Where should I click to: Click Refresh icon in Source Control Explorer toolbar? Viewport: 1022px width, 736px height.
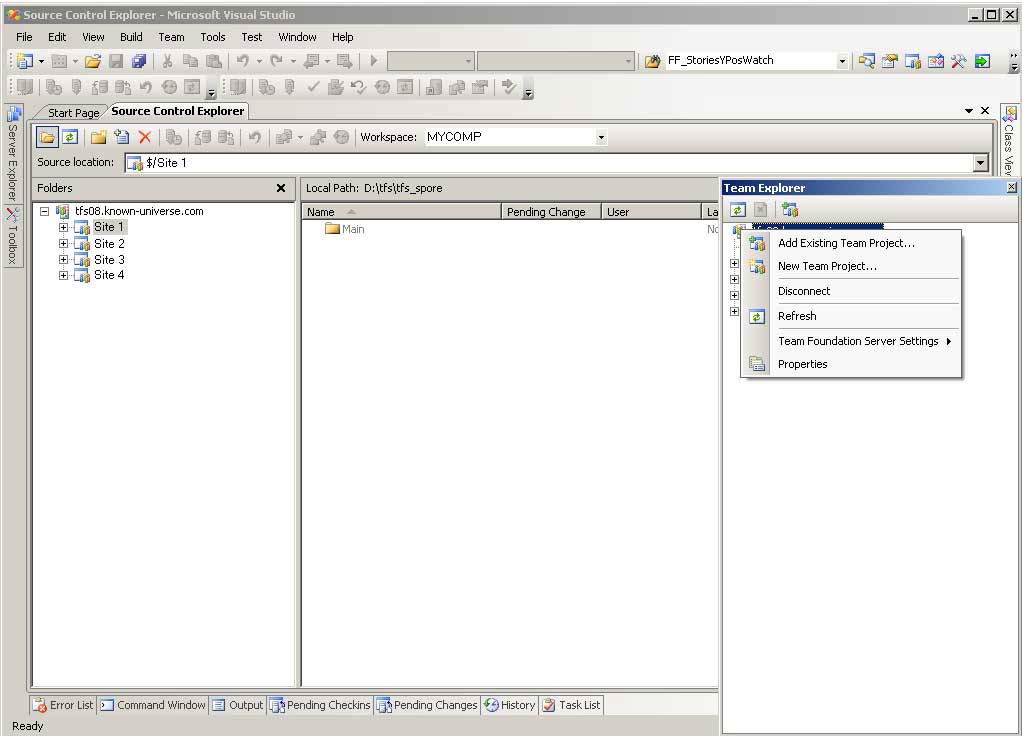[70, 137]
